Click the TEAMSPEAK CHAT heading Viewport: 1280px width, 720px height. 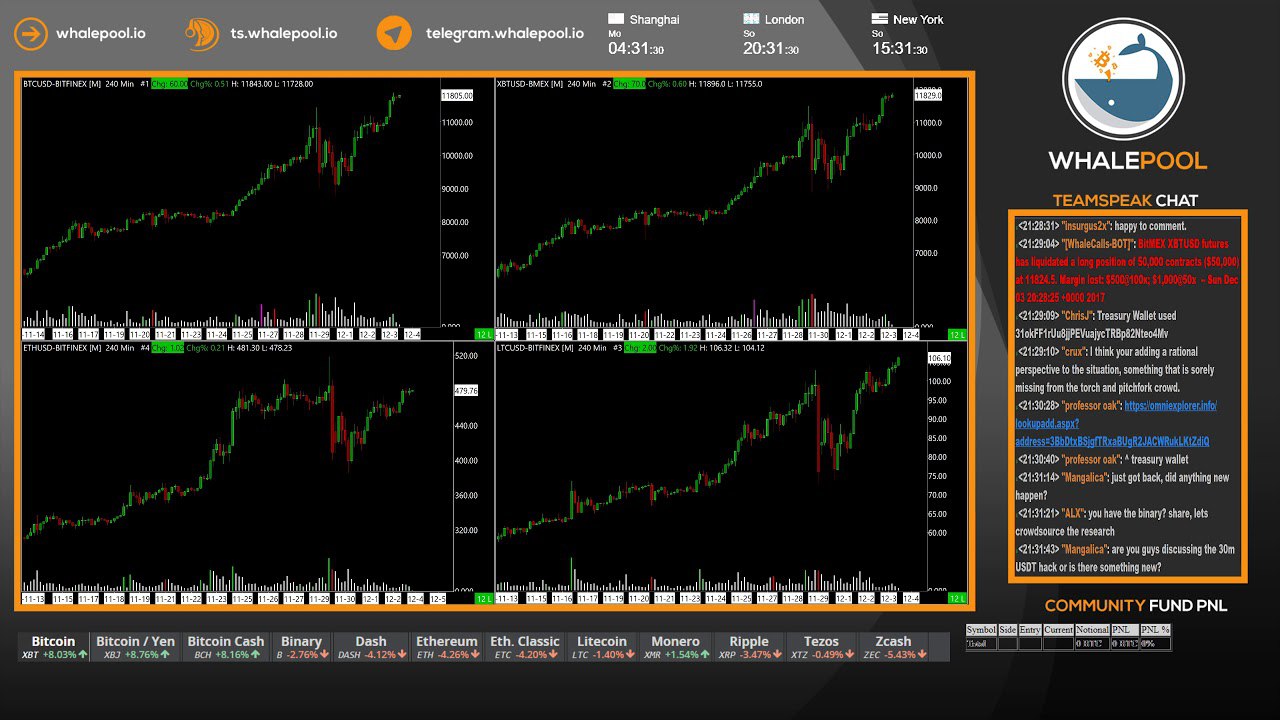point(1125,200)
